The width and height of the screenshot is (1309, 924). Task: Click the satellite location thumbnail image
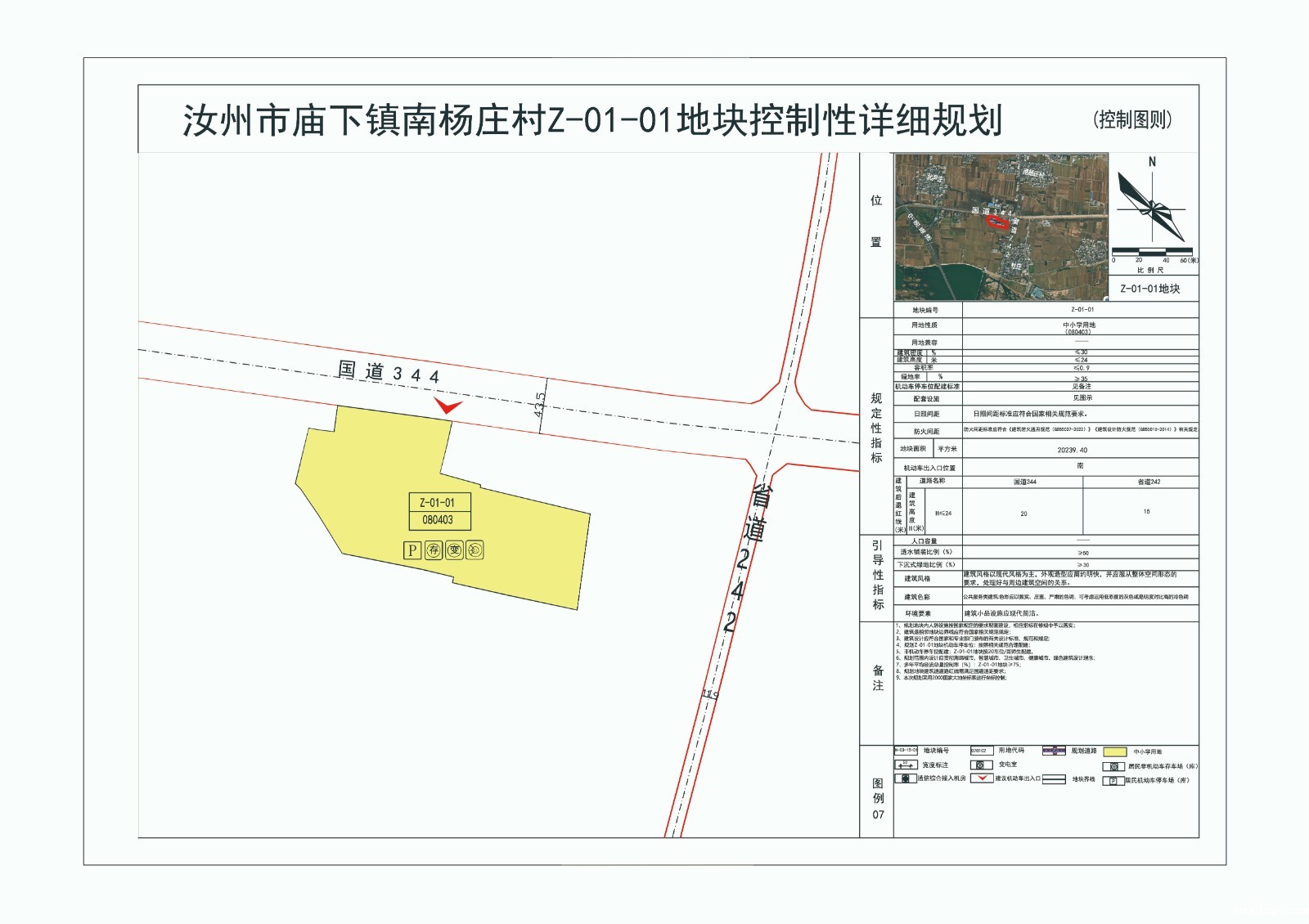[1001, 227]
